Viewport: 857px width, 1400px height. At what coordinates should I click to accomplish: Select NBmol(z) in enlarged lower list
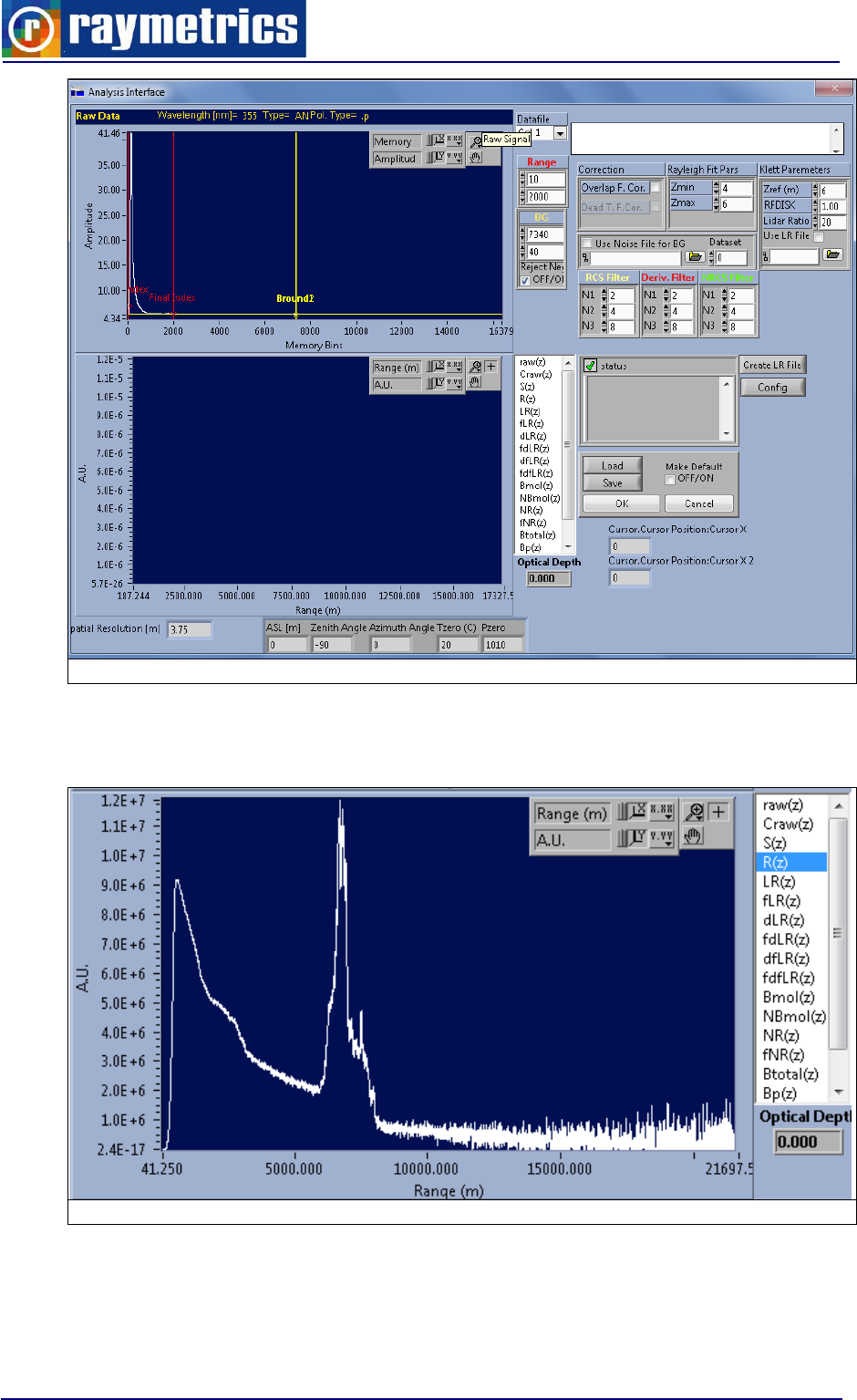[x=793, y=1016]
